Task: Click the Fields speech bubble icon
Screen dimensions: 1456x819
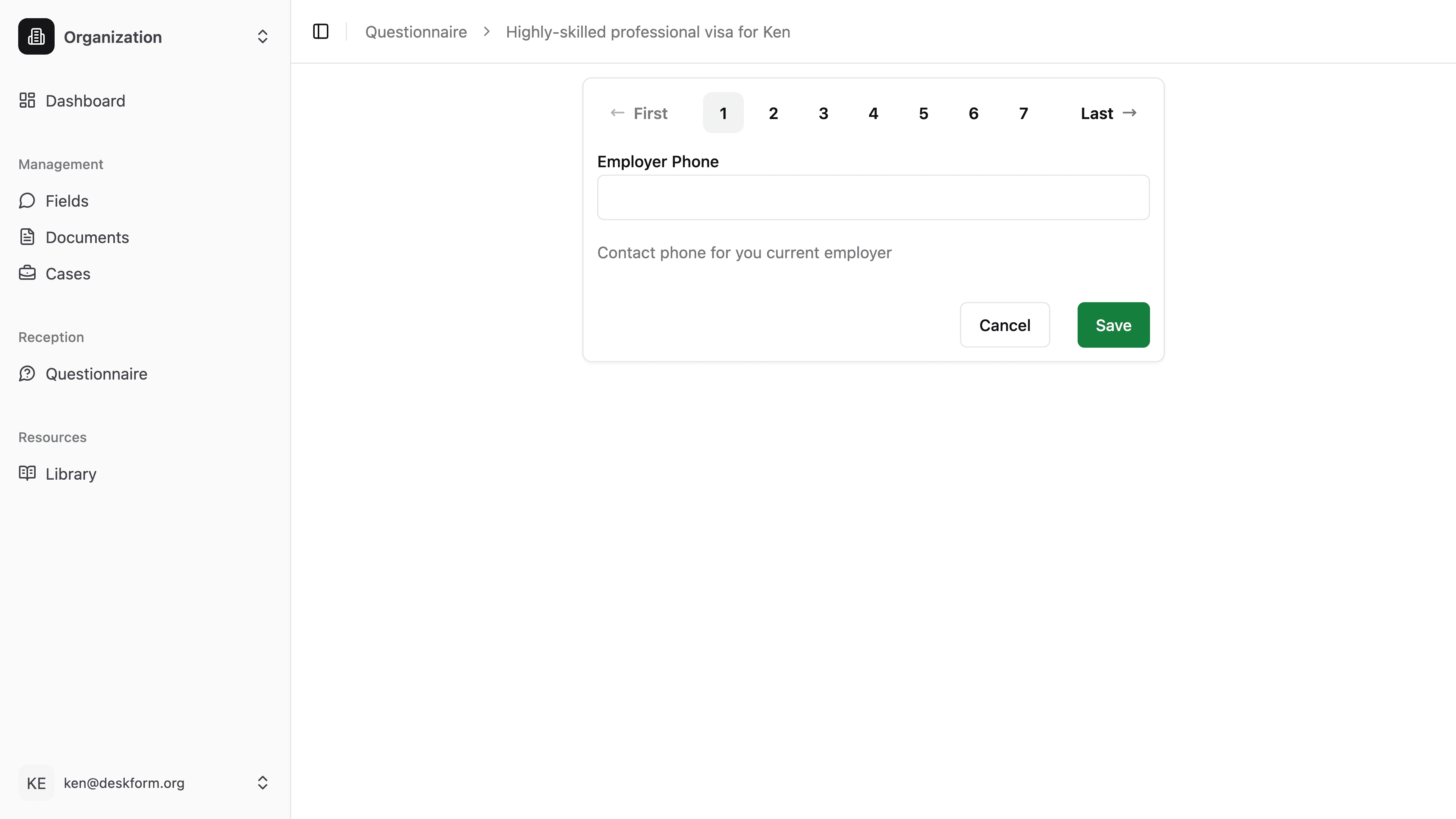Action: [28, 201]
